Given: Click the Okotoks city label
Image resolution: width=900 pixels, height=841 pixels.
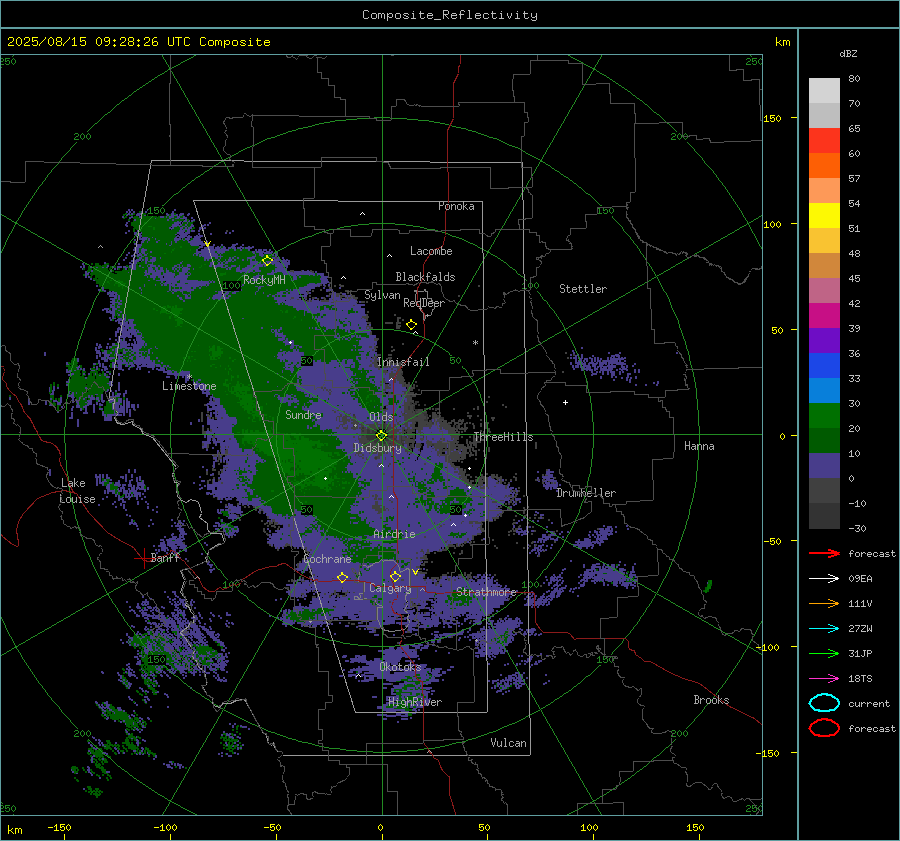Looking at the screenshot, I should pyautogui.click(x=400, y=667).
